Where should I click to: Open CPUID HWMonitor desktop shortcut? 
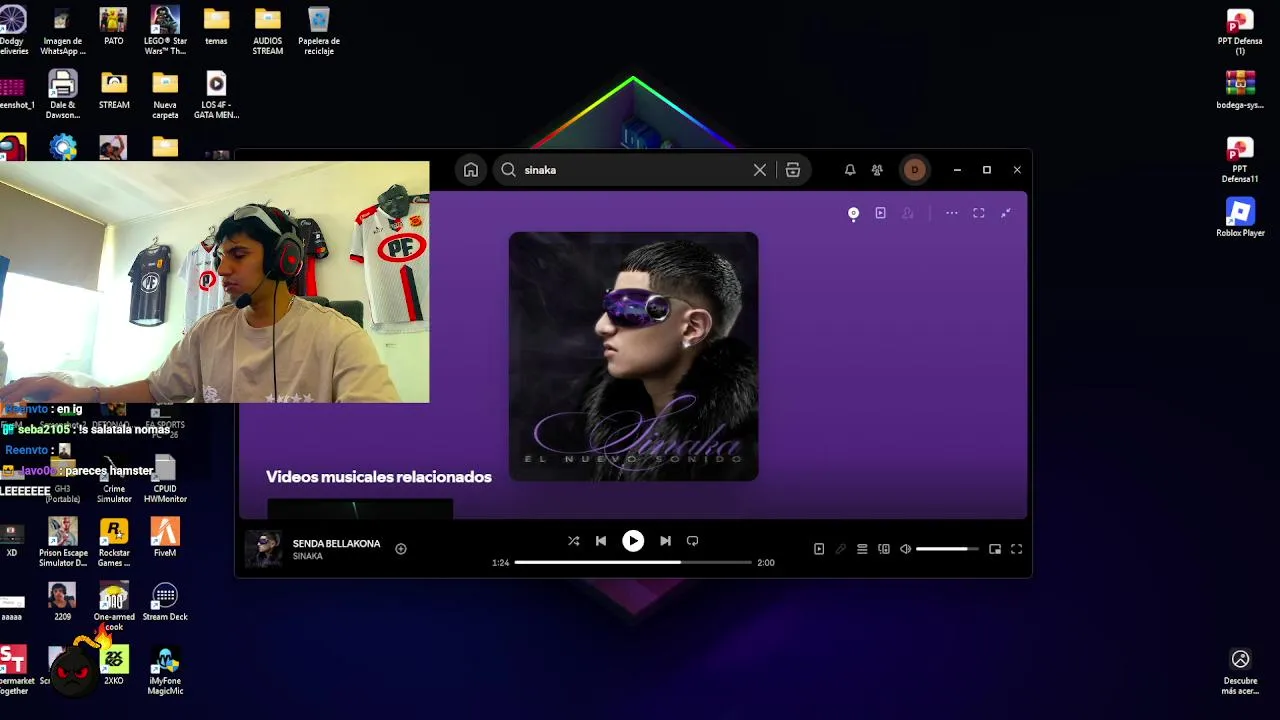pyautogui.click(x=165, y=479)
